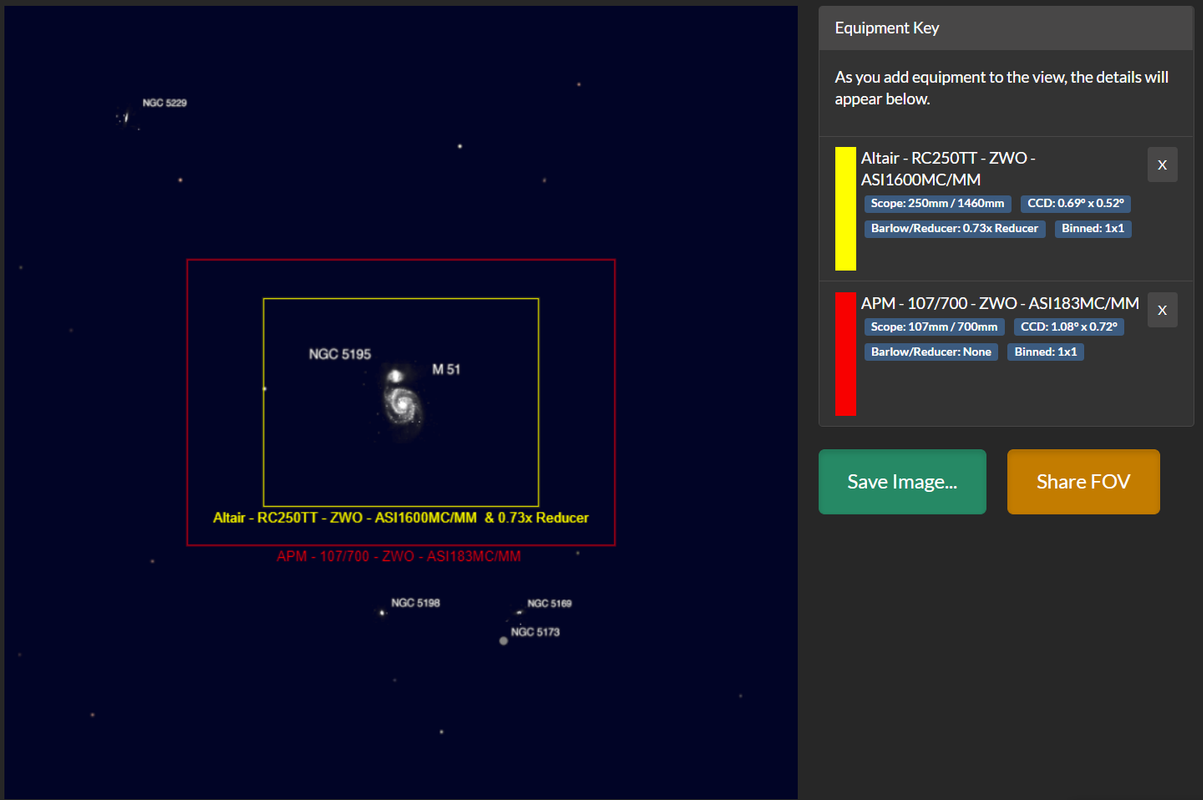The height and width of the screenshot is (800, 1203).
Task: Click the CCD: 0.69° x 0.52° tag
Action: pos(1075,203)
